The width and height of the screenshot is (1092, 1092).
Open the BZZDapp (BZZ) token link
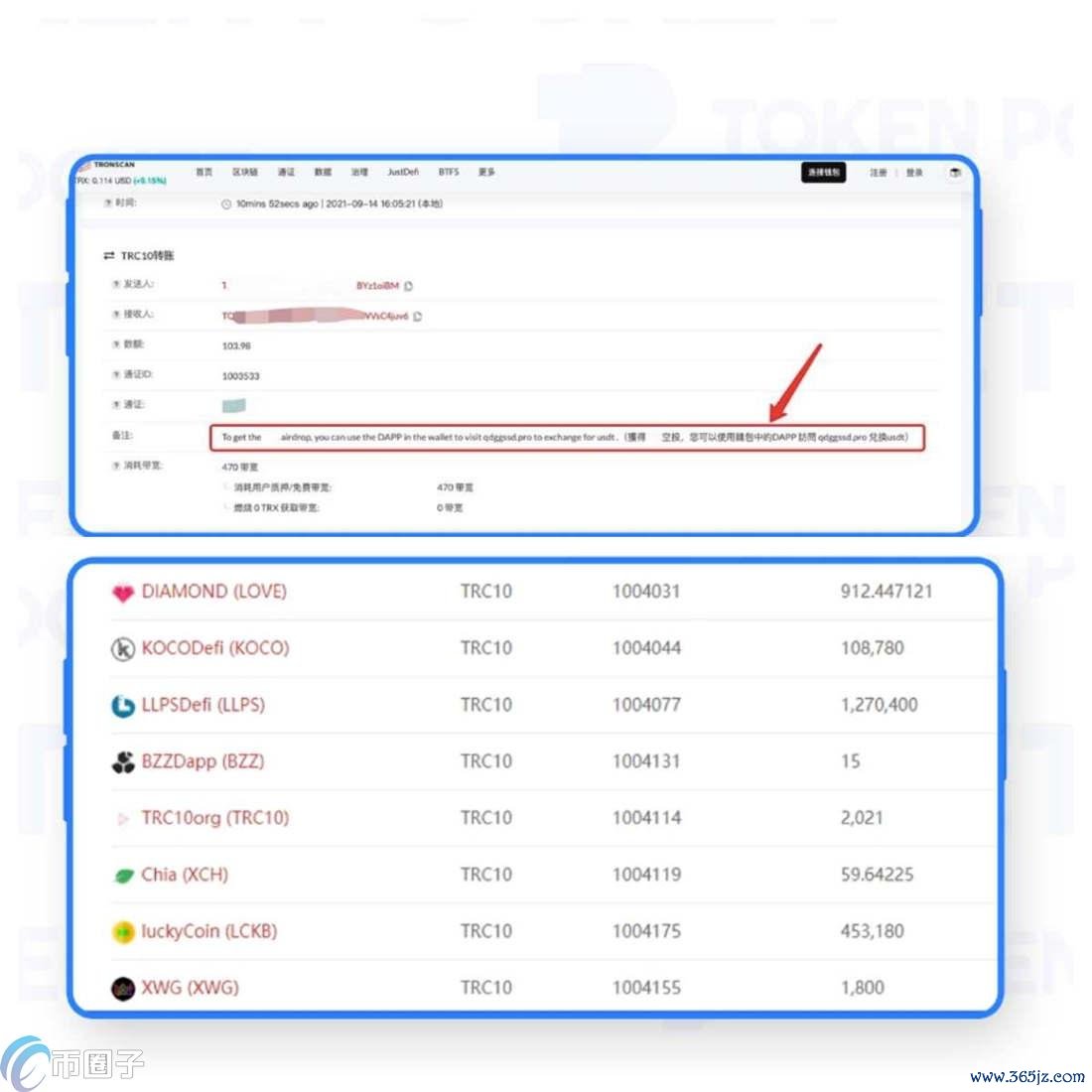204,760
